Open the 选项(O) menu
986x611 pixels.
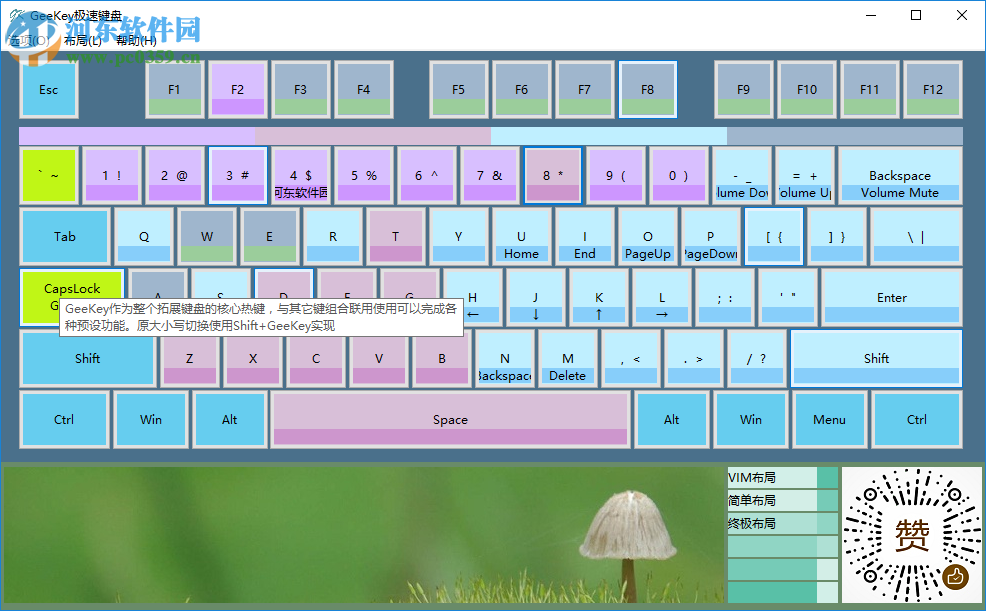tap(28, 41)
